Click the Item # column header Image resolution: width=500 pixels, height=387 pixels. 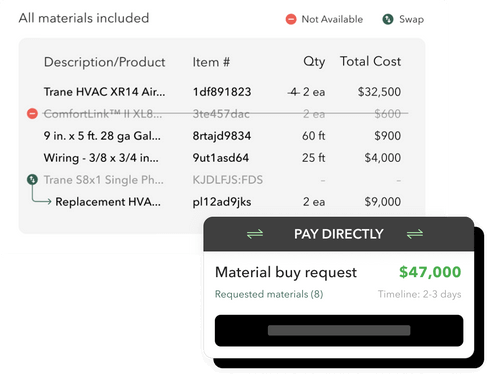[x=211, y=62]
